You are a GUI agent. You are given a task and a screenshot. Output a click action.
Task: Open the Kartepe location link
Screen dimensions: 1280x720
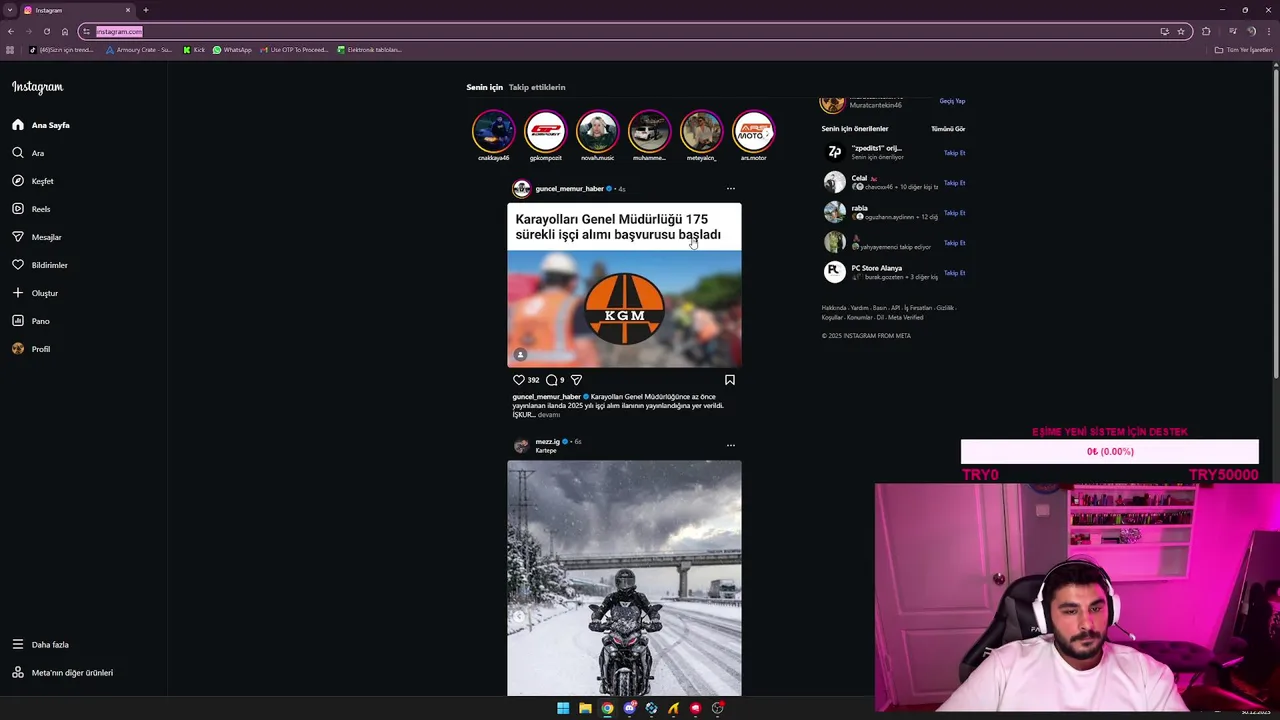point(545,451)
